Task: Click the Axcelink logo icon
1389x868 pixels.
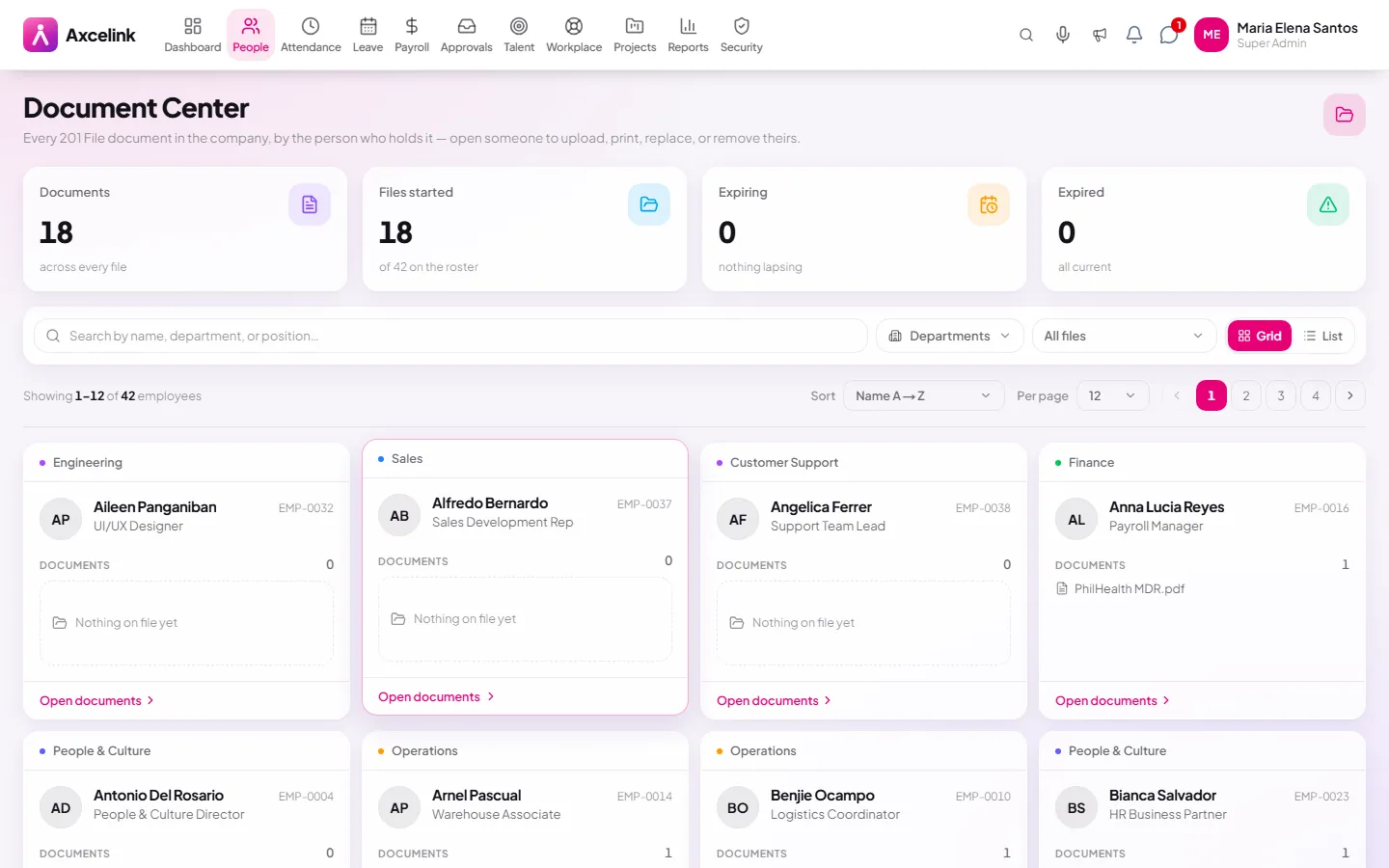Action: coord(41,35)
